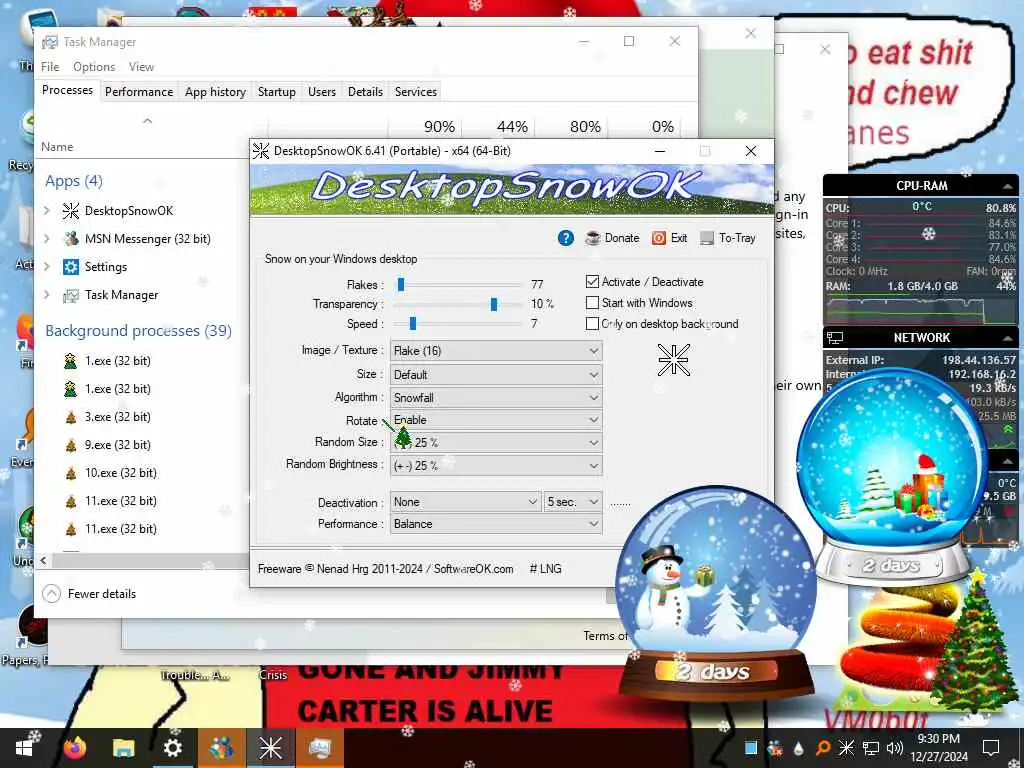
Task: Open the Settings gear on the taskbar
Action: point(172,748)
